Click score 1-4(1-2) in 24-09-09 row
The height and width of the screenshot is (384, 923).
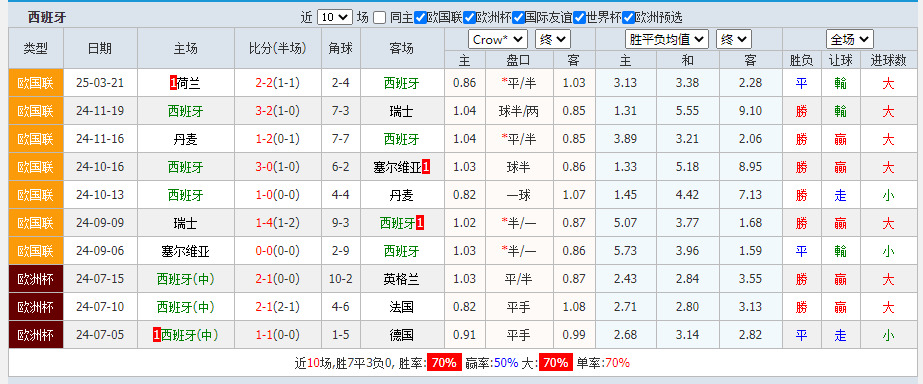[x=278, y=223]
